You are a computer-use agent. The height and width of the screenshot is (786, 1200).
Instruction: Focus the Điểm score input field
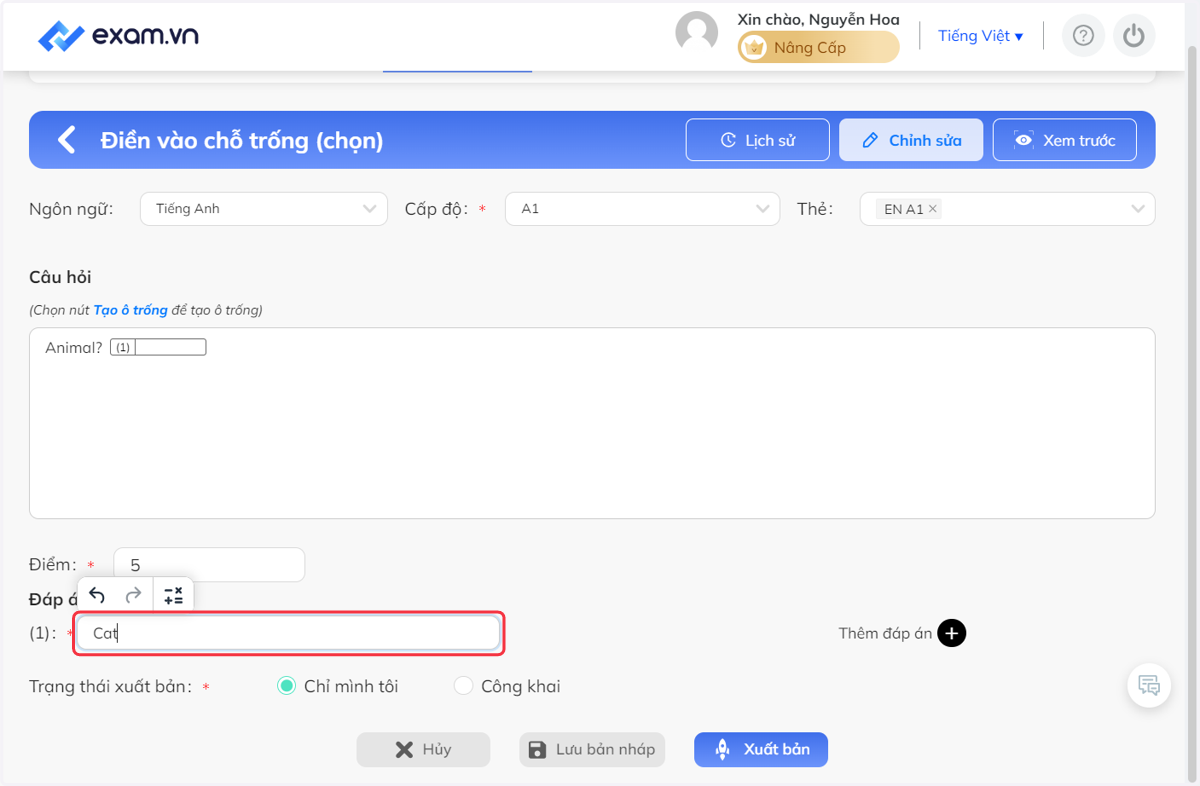(x=209, y=565)
